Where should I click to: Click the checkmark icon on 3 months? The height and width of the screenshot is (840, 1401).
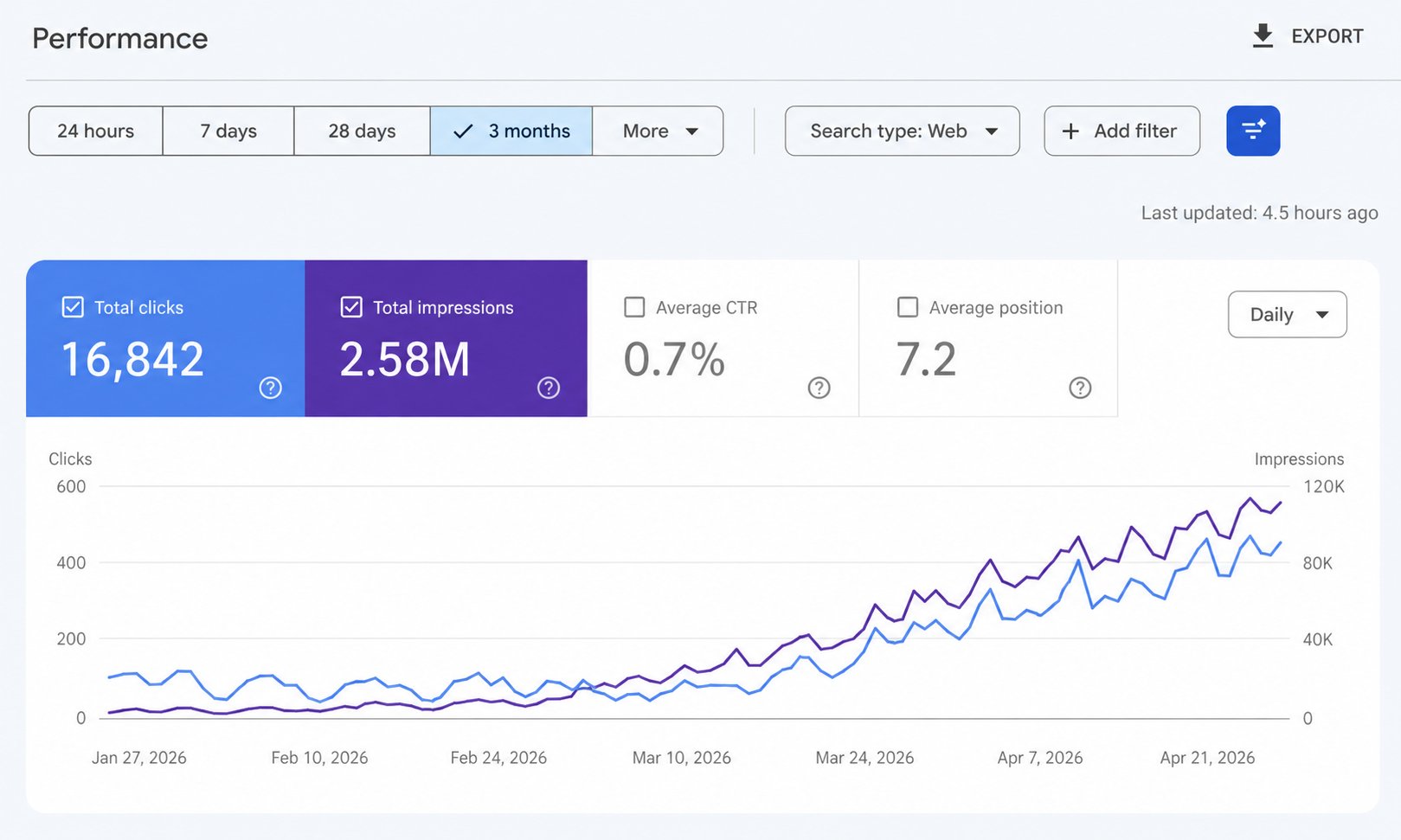463,131
